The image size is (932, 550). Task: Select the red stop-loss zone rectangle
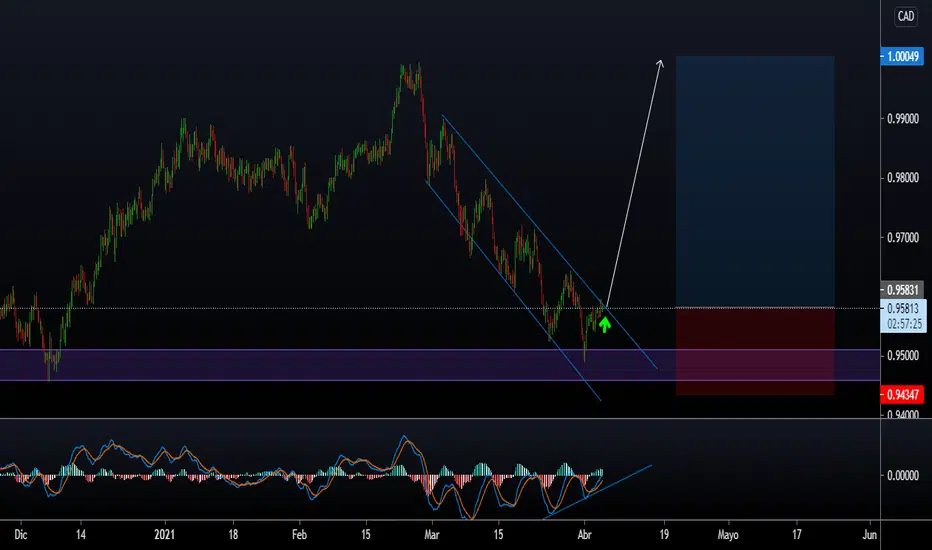pos(754,351)
